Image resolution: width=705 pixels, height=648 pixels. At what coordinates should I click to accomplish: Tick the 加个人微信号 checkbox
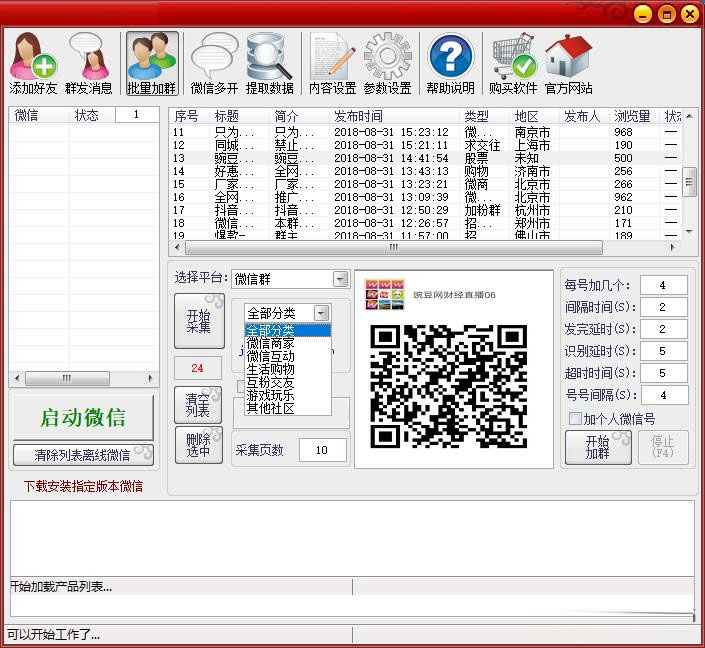(575, 419)
